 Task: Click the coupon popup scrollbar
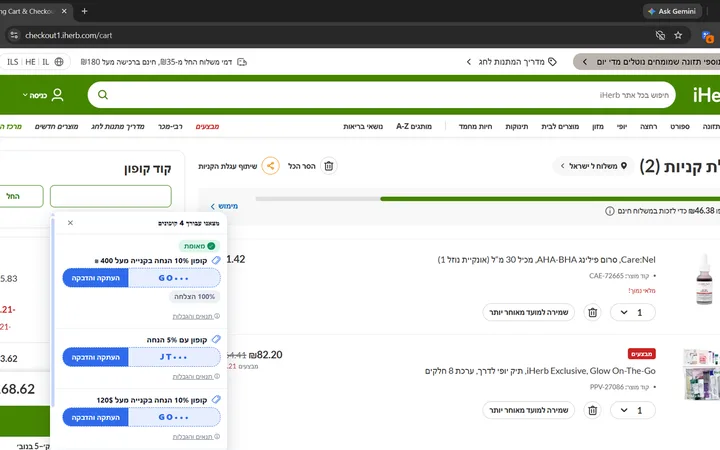[x=53, y=312]
